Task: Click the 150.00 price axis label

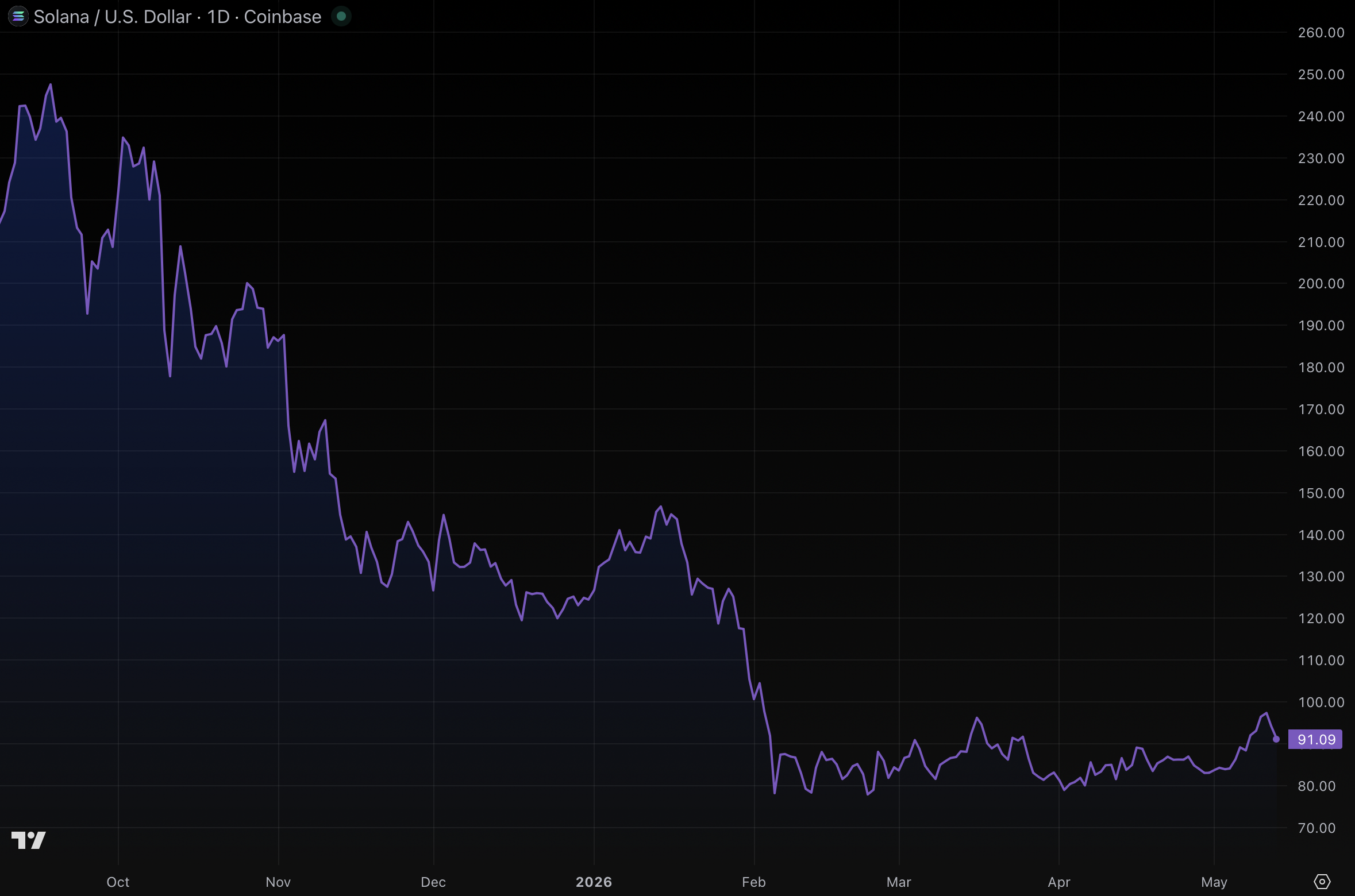Action: click(x=1321, y=493)
